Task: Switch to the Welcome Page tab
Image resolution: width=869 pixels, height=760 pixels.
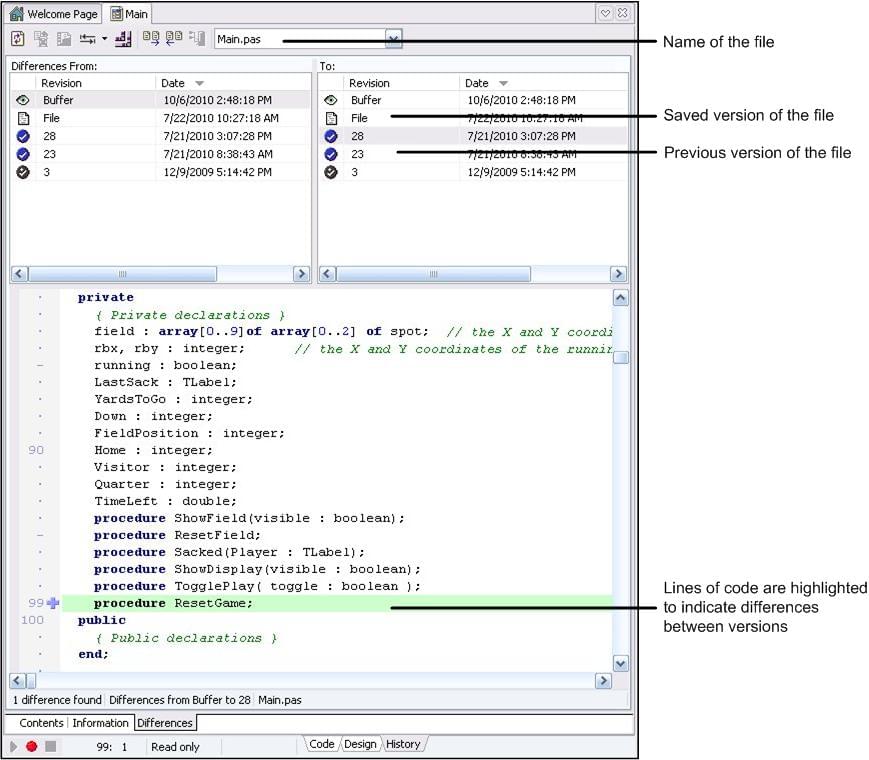Action: [54, 14]
